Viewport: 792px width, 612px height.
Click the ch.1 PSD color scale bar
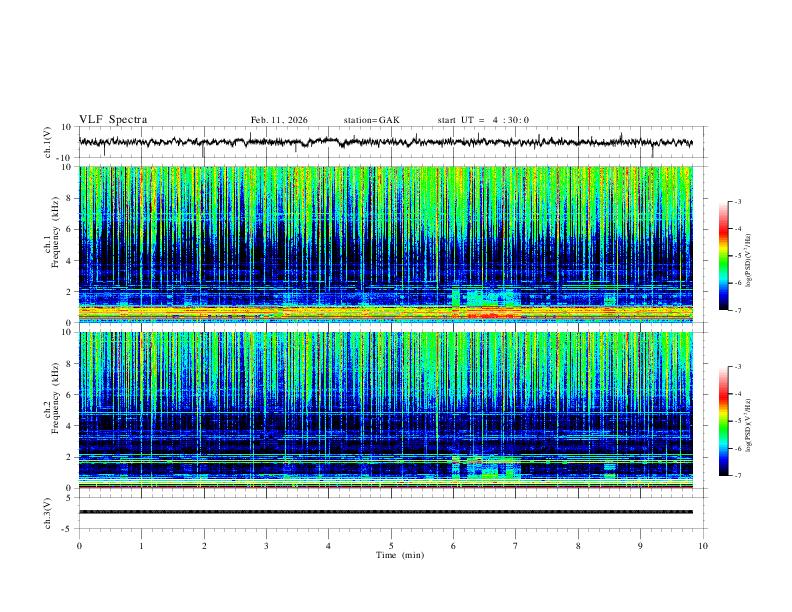(x=723, y=256)
